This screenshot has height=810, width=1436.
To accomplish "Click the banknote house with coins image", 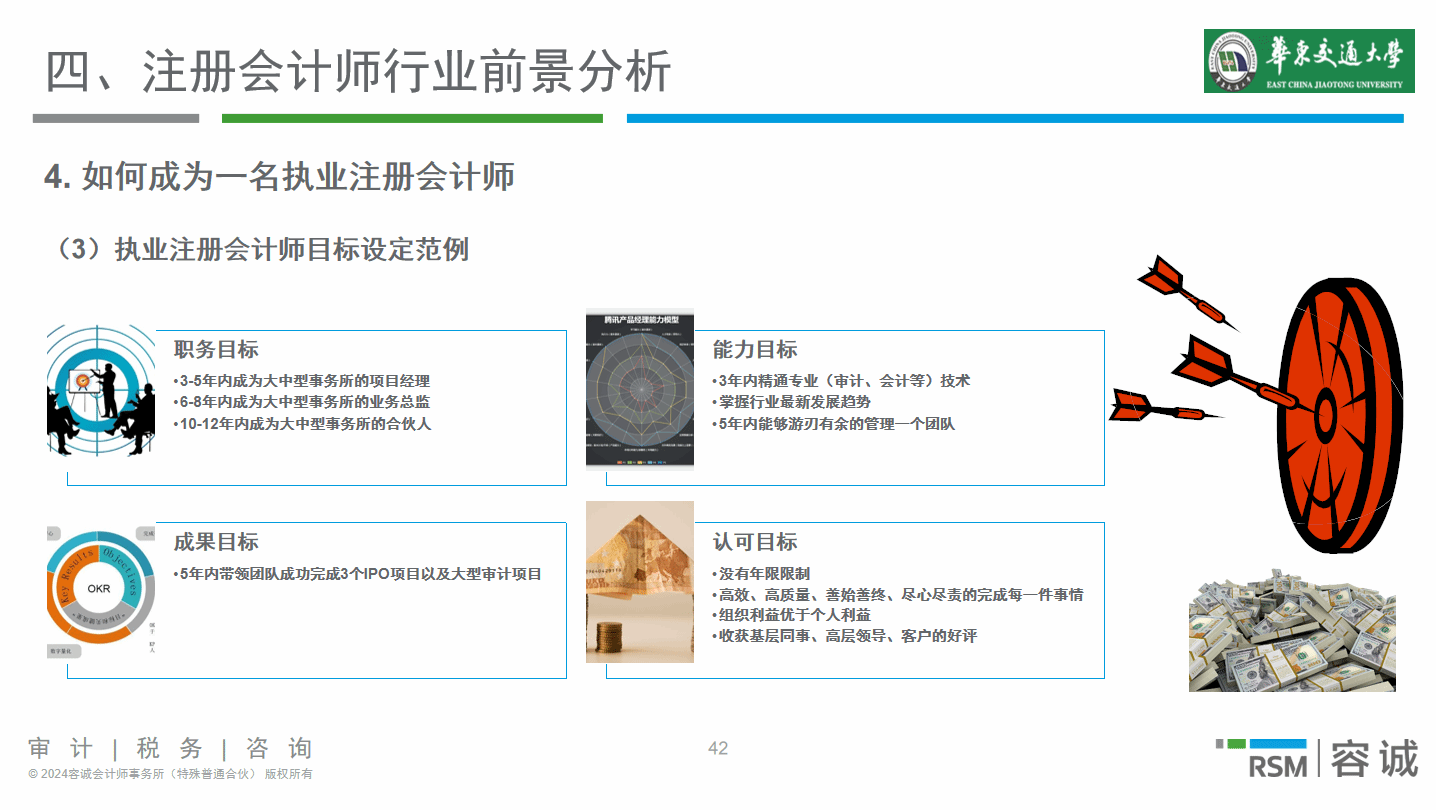I will coord(640,581).
